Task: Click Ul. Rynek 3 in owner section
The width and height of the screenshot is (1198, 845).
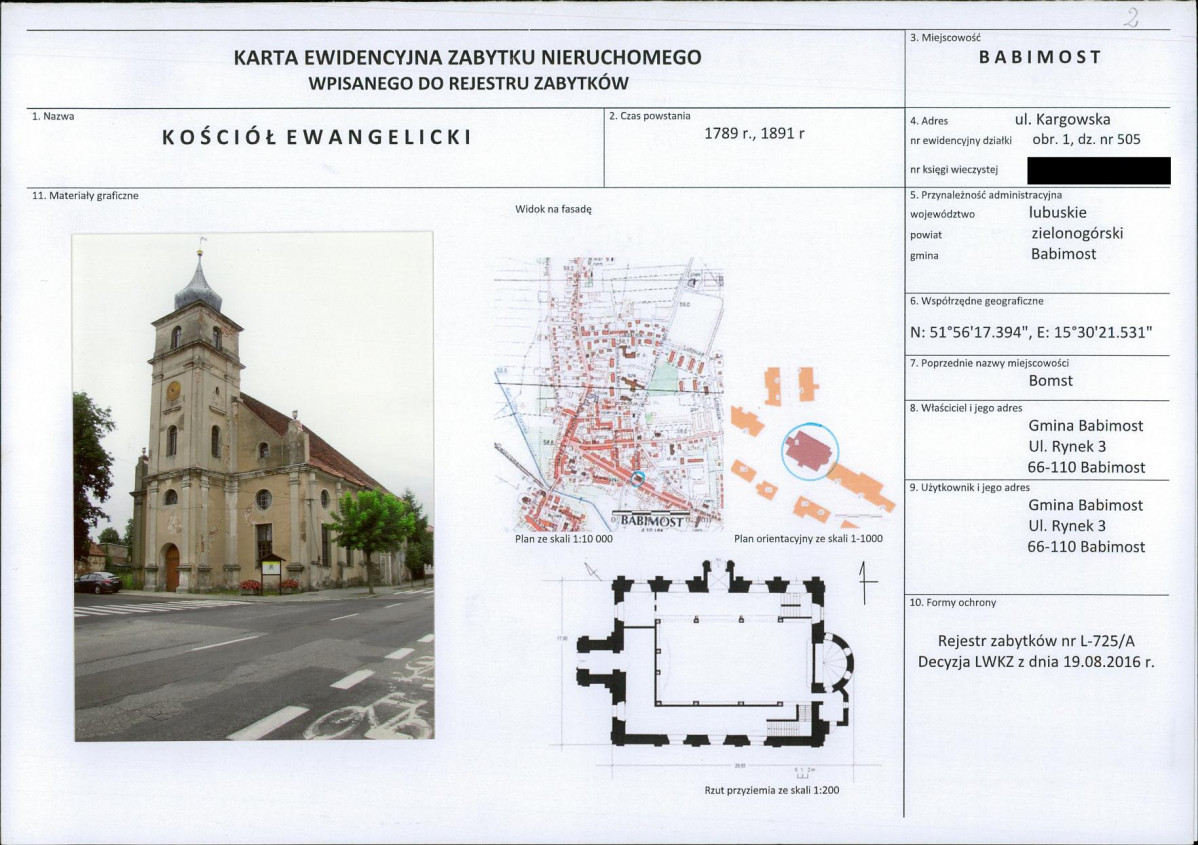Action: click(x=1067, y=446)
